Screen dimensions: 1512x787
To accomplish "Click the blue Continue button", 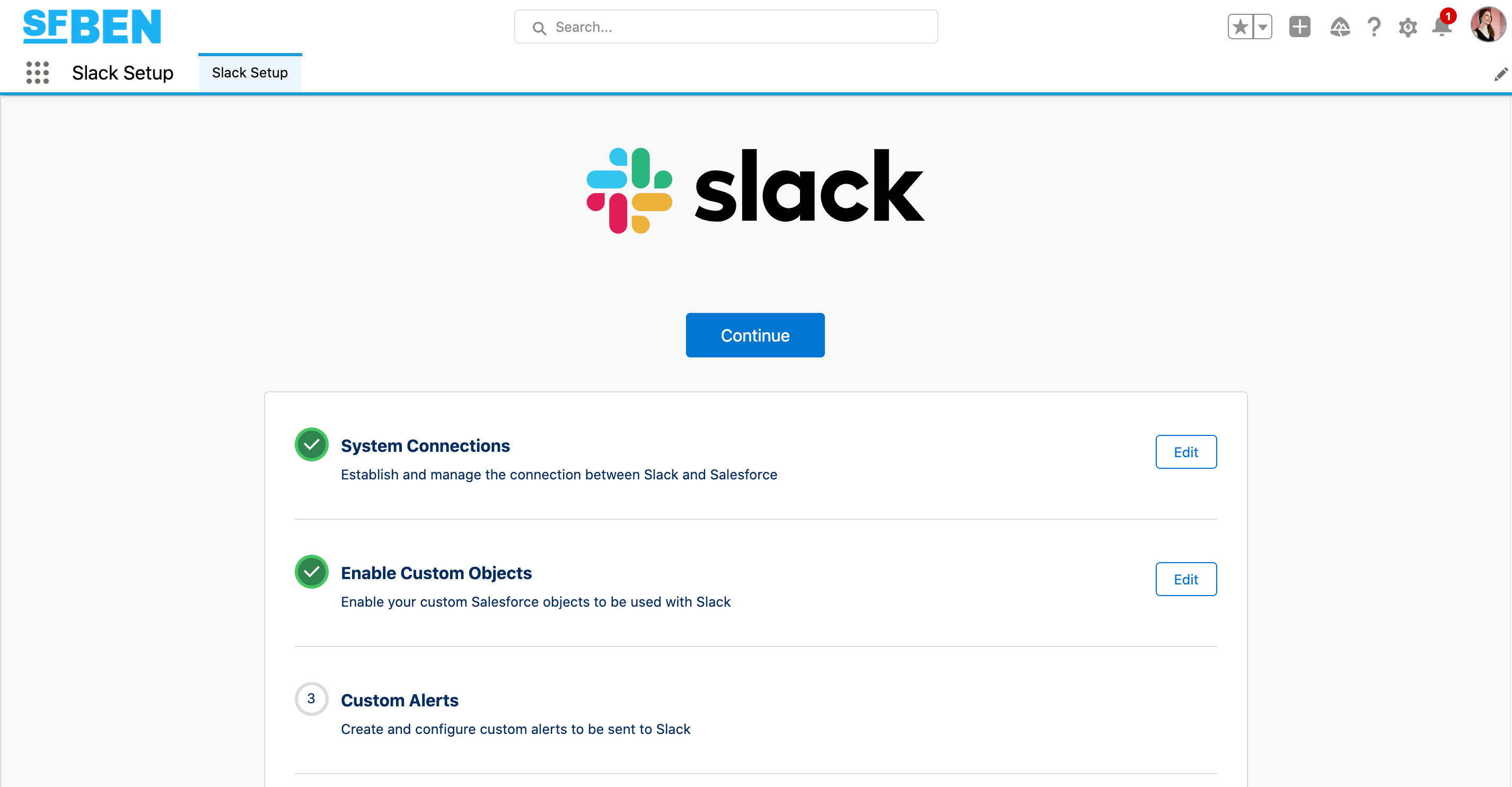I will (755, 335).
